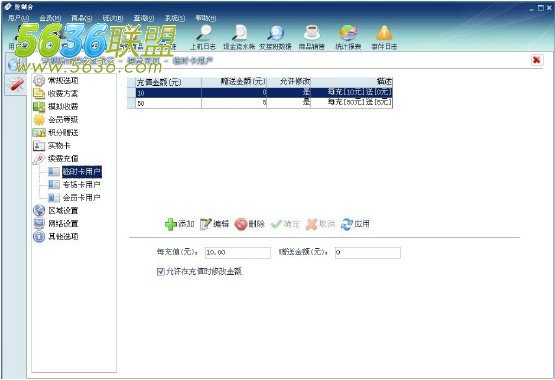
Task: Select 会员卡用户 in the tree
Action: pos(81,197)
